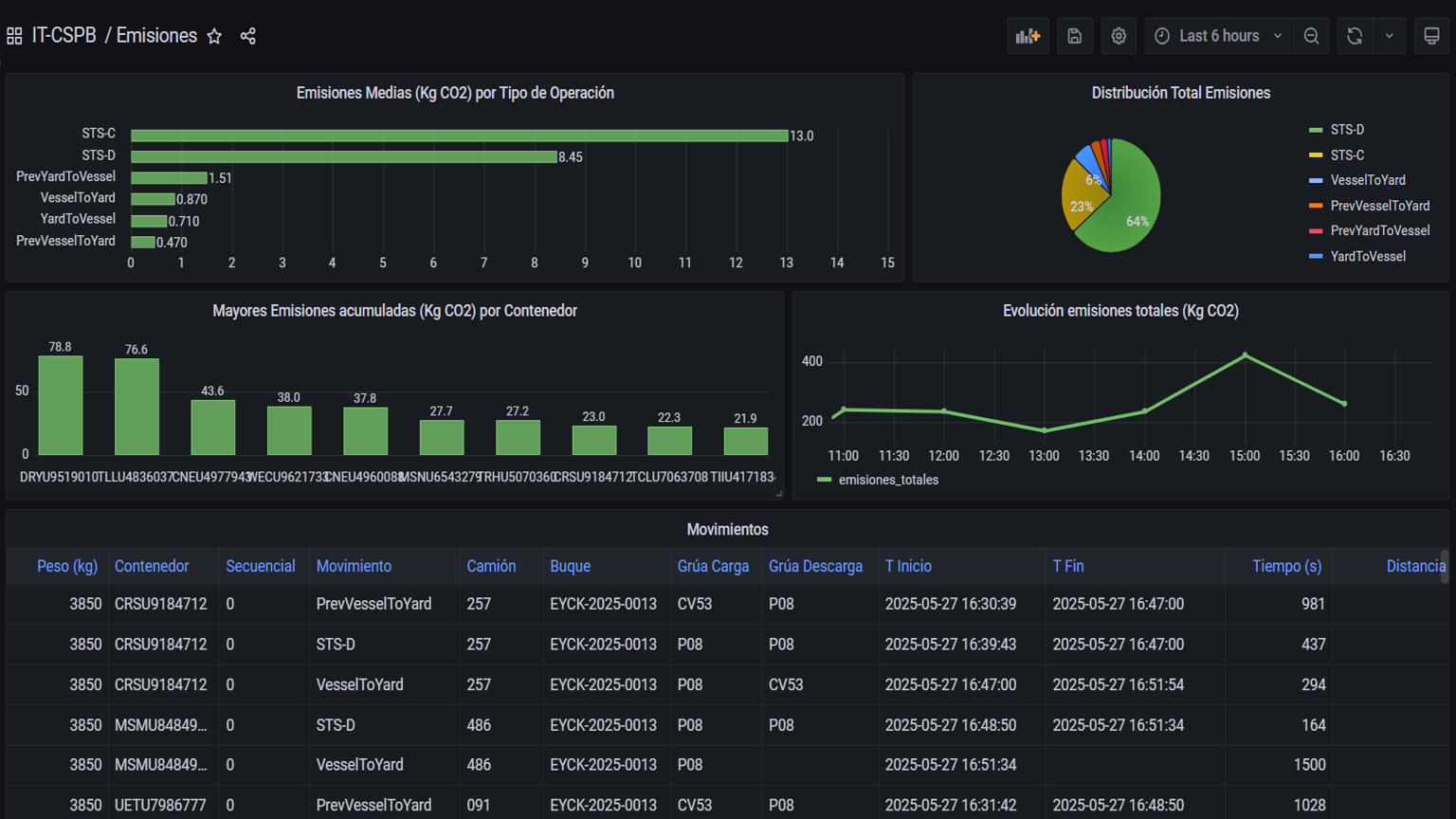This screenshot has height=819, width=1456.
Task: Click the TLLU4836037 76.6 bar
Action: click(x=136, y=407)
